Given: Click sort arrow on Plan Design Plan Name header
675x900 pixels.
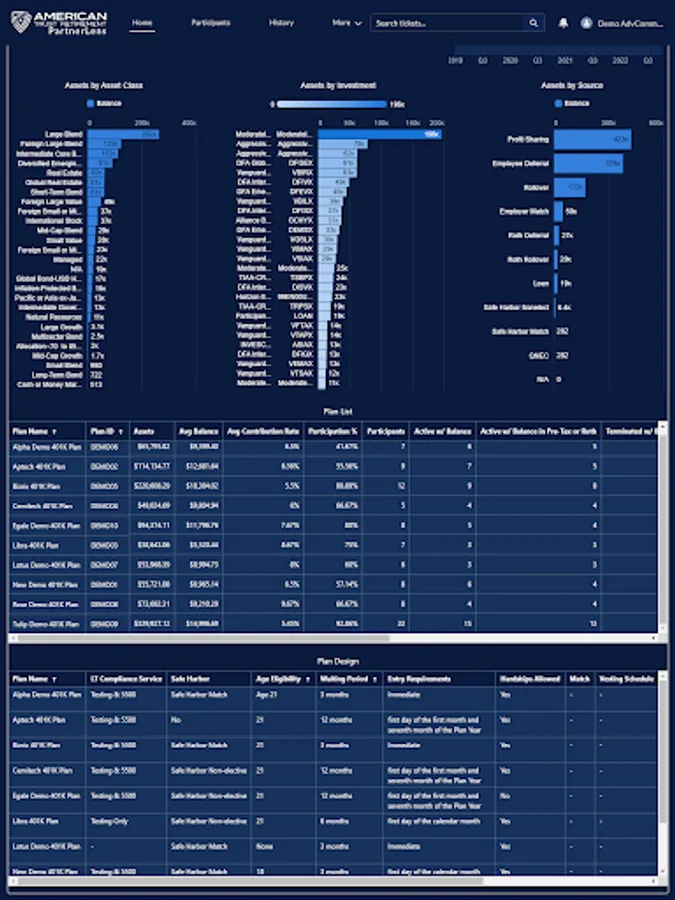Looking at the screenshot, I should click(55, 680).
